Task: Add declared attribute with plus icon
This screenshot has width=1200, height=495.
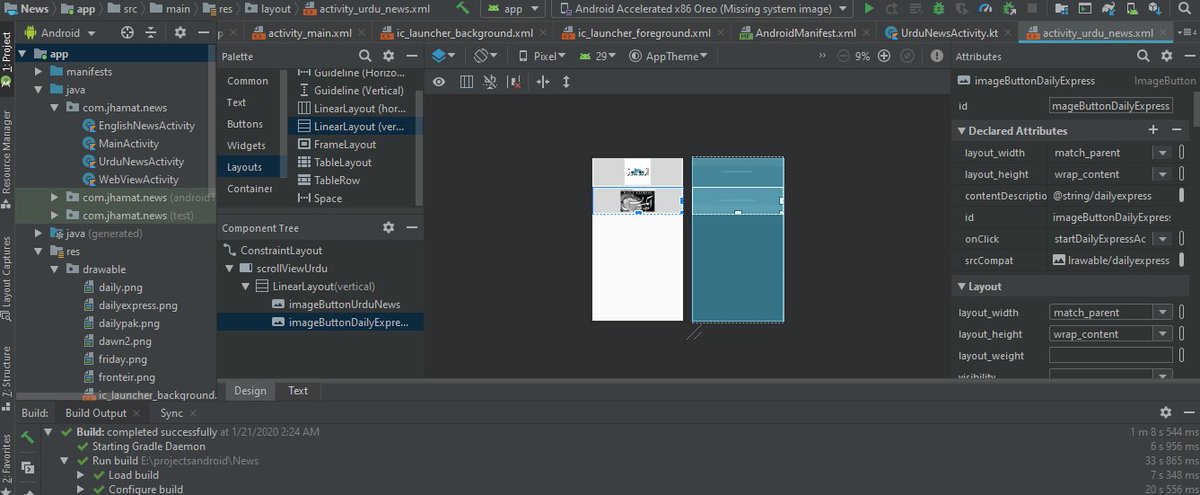Action: click(1152, 130)
